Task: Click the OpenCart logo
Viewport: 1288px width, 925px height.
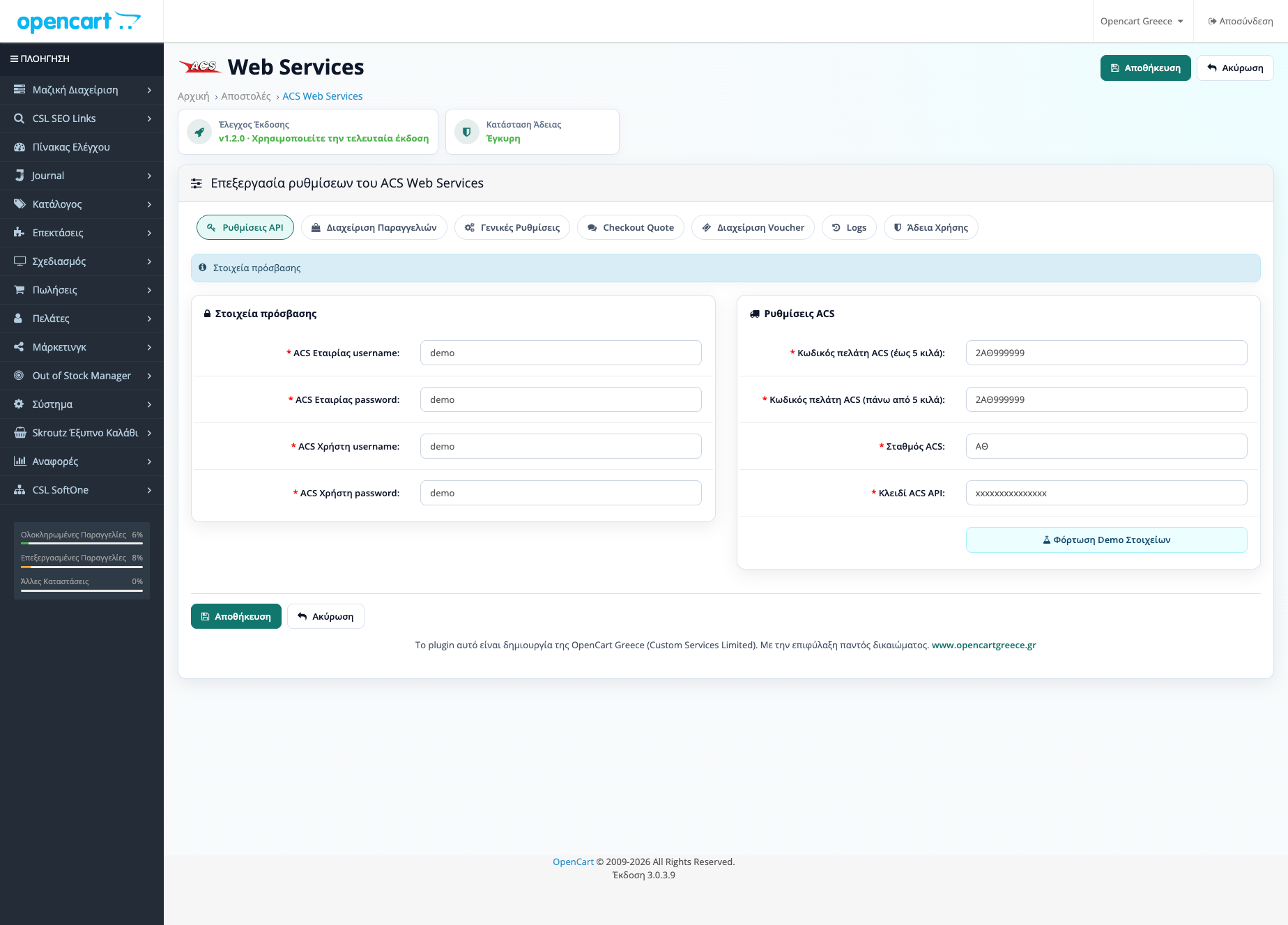Action: 79,22
